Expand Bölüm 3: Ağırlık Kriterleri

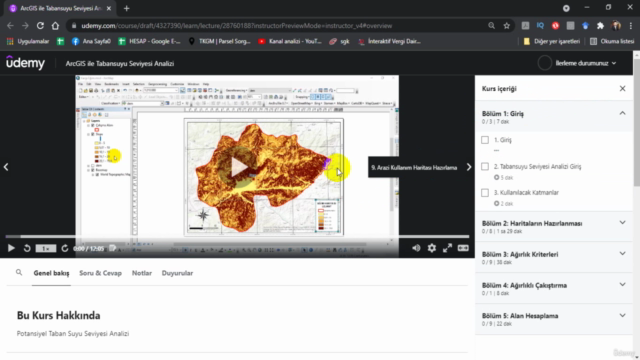[622, 254]
